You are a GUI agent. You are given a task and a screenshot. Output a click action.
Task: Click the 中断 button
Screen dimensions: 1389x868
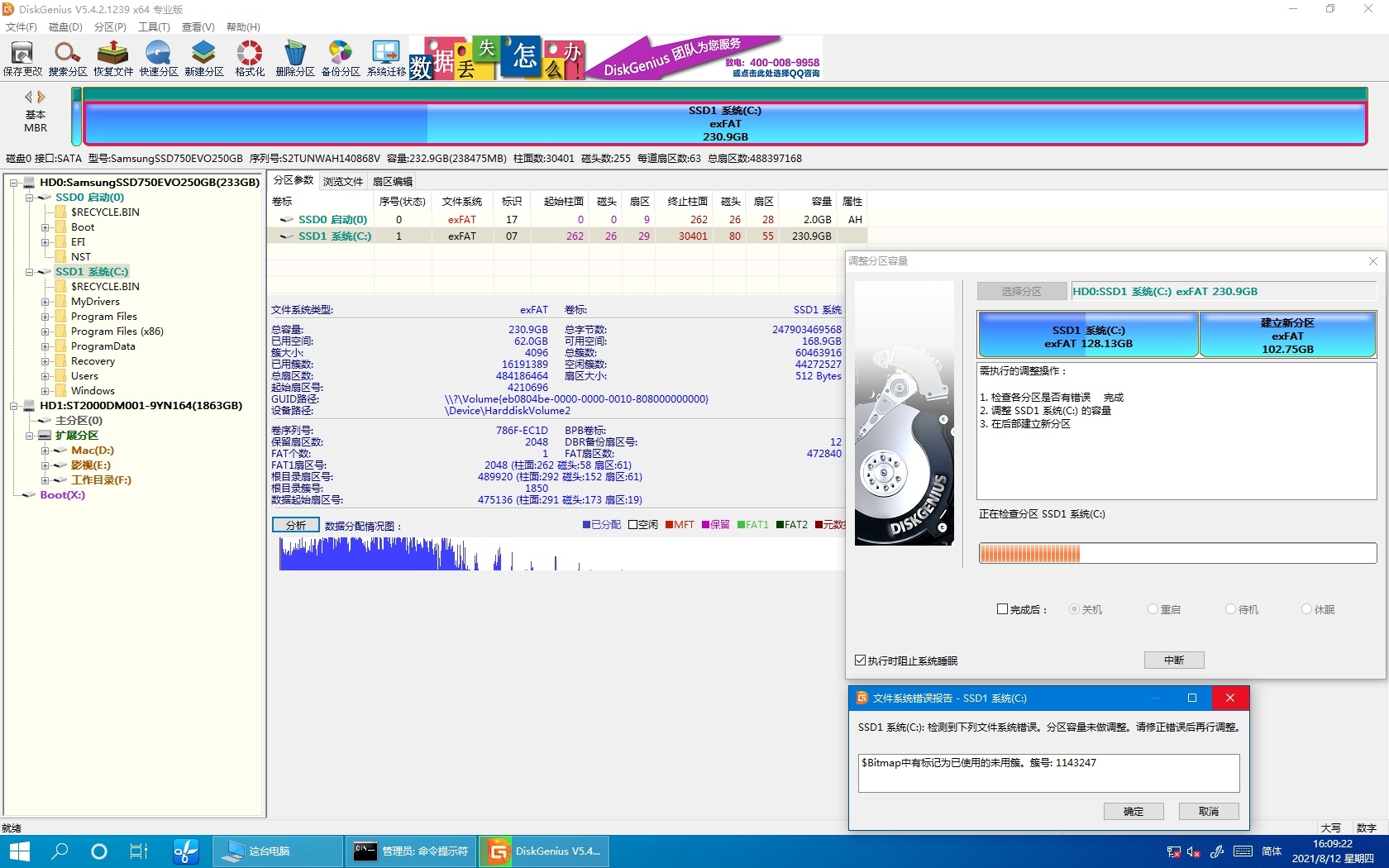click(x=1174, y=660)
